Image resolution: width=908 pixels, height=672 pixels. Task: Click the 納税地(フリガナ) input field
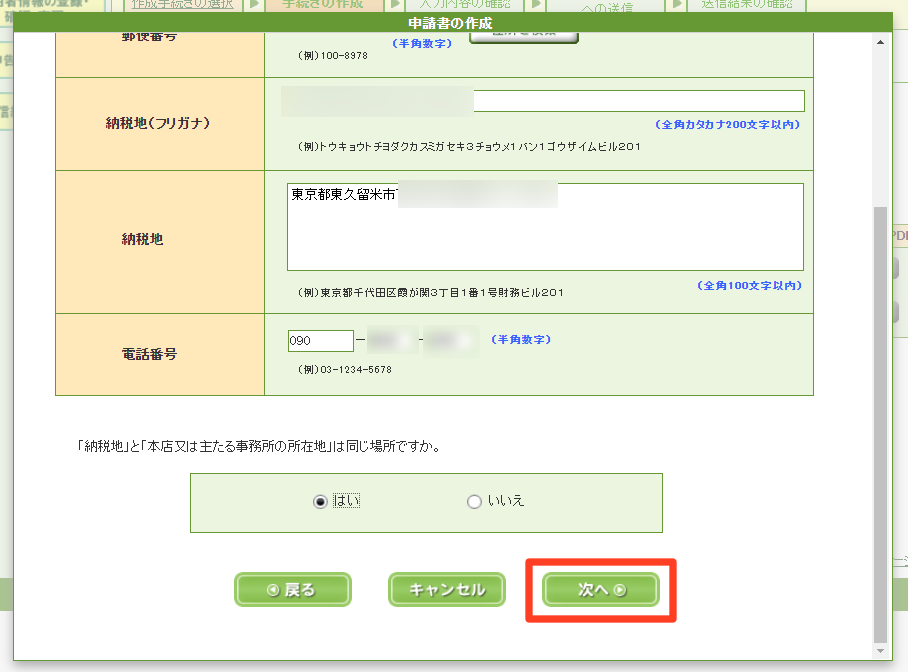click(x=544, y=101)
